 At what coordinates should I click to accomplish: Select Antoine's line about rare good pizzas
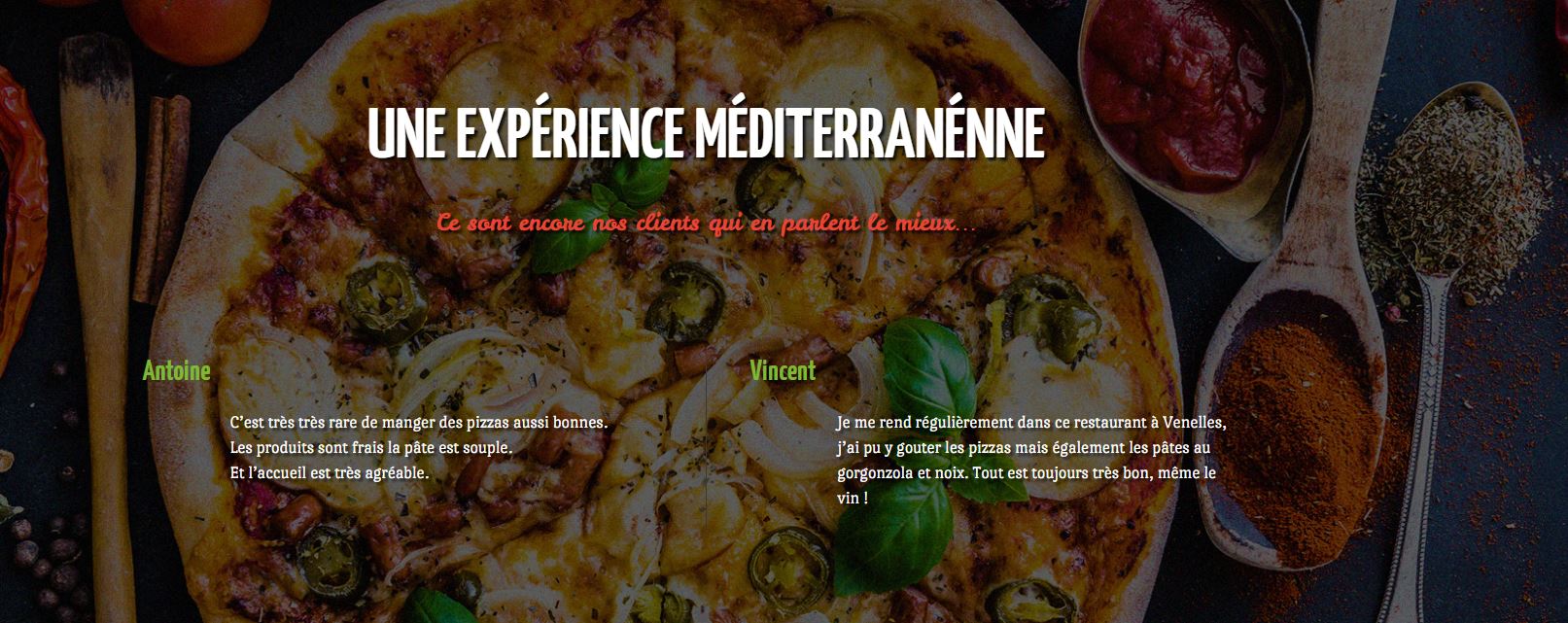point(419,423)
